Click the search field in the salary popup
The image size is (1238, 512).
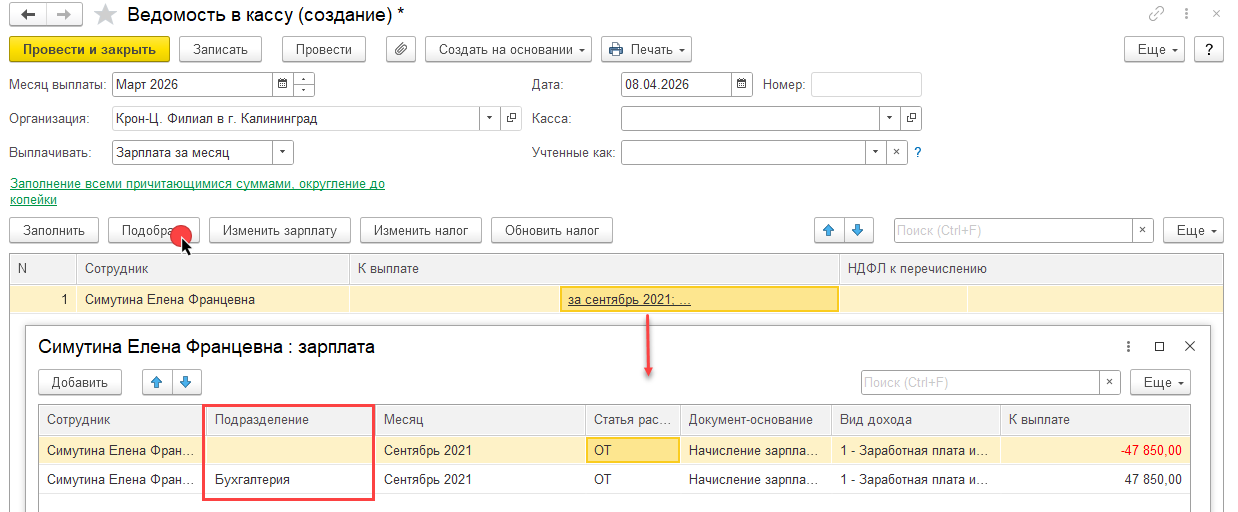pyautogui.click(x=979, y=382)
